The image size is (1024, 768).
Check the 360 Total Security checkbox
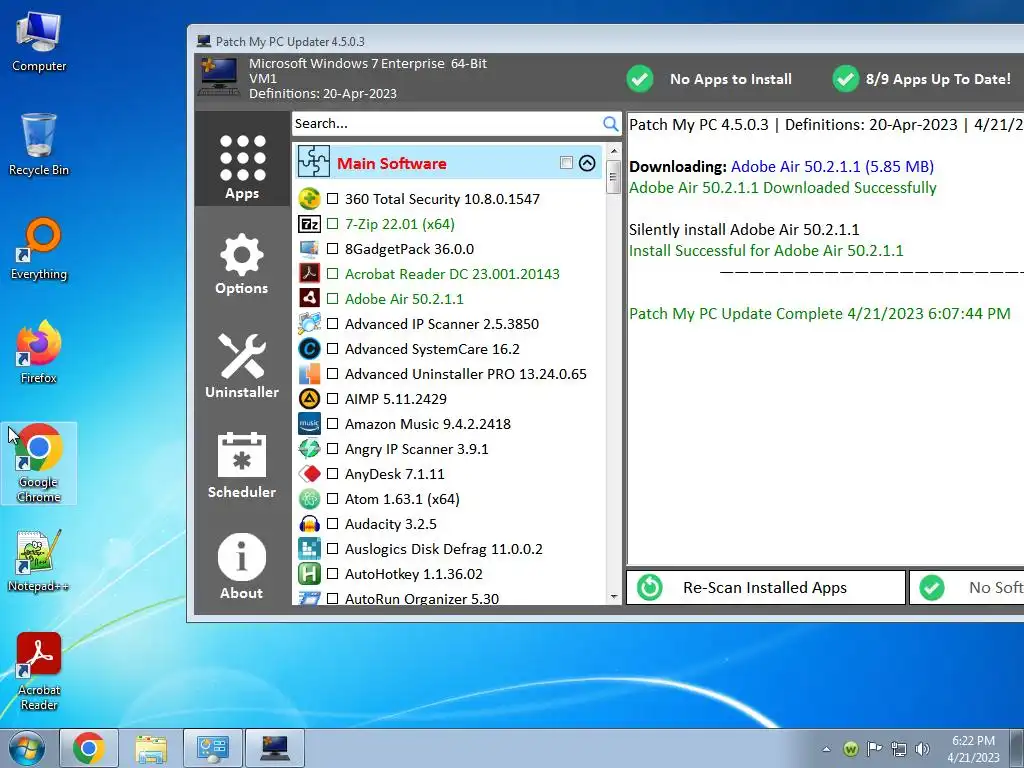click(332, 199)
